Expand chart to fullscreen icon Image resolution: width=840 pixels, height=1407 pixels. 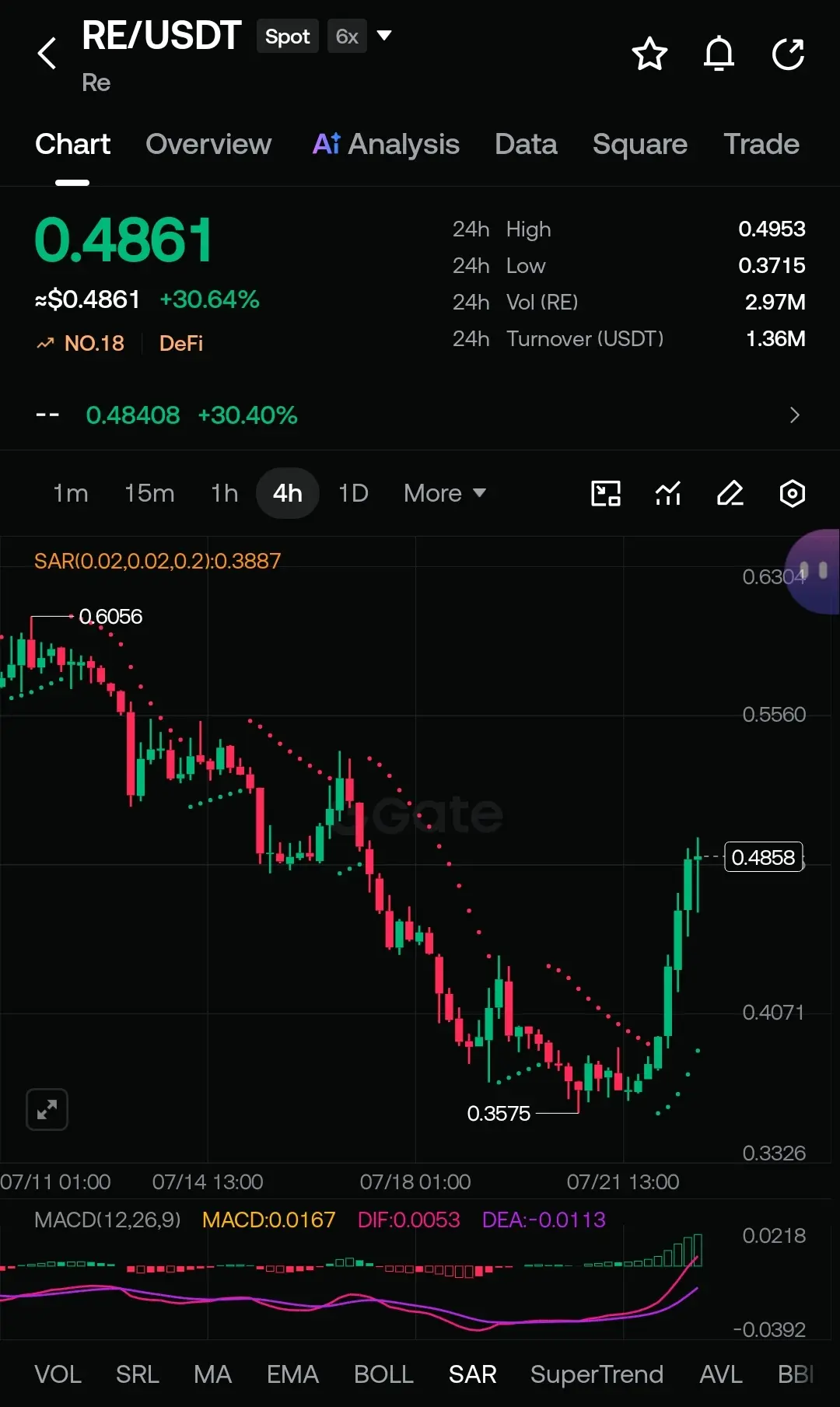(47, 1109)
